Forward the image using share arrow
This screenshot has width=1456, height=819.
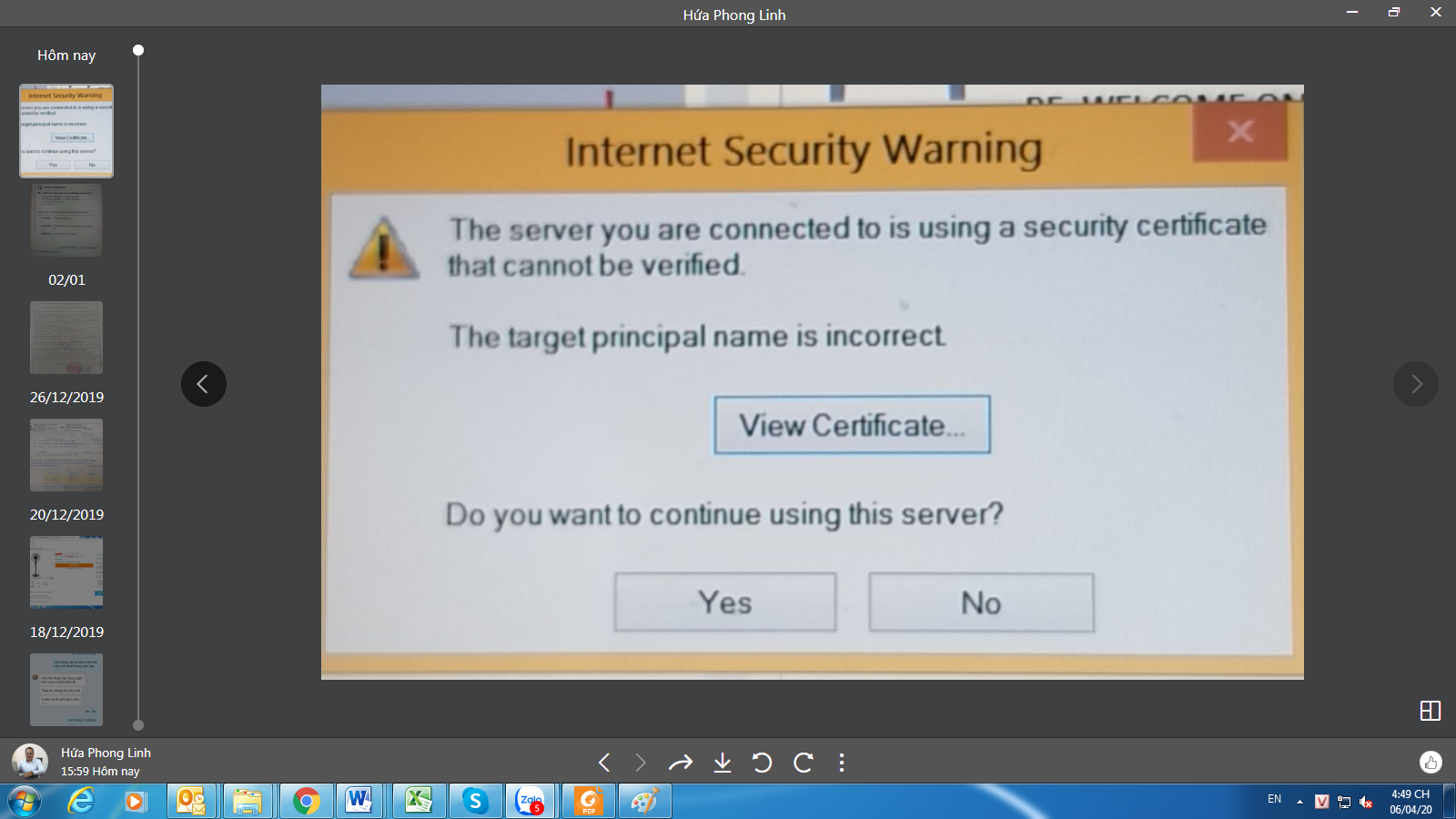[681, 763]
